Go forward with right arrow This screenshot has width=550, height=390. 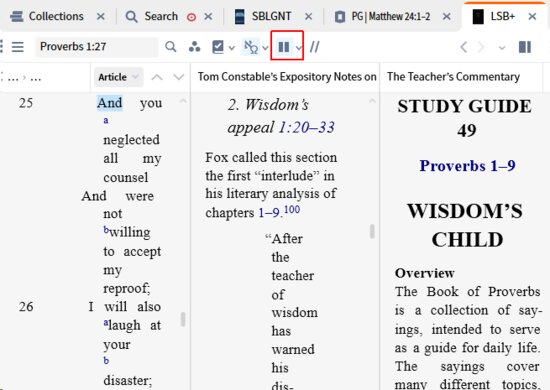[481, 47]
